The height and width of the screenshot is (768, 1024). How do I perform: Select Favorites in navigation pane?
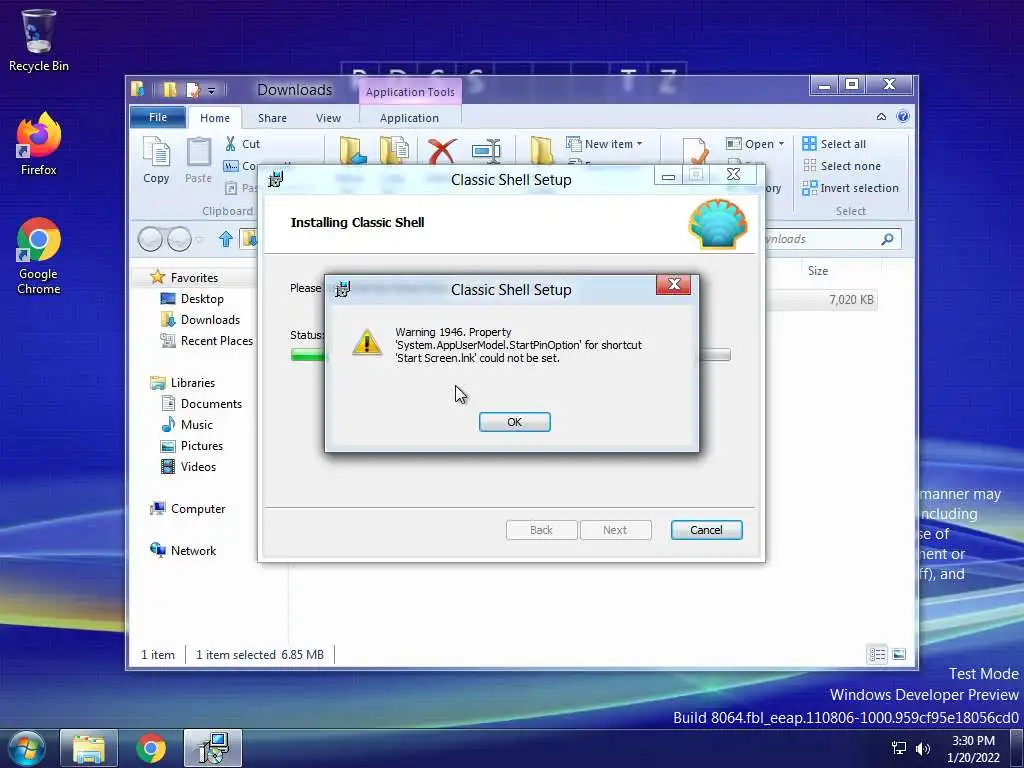click(184, 278)
